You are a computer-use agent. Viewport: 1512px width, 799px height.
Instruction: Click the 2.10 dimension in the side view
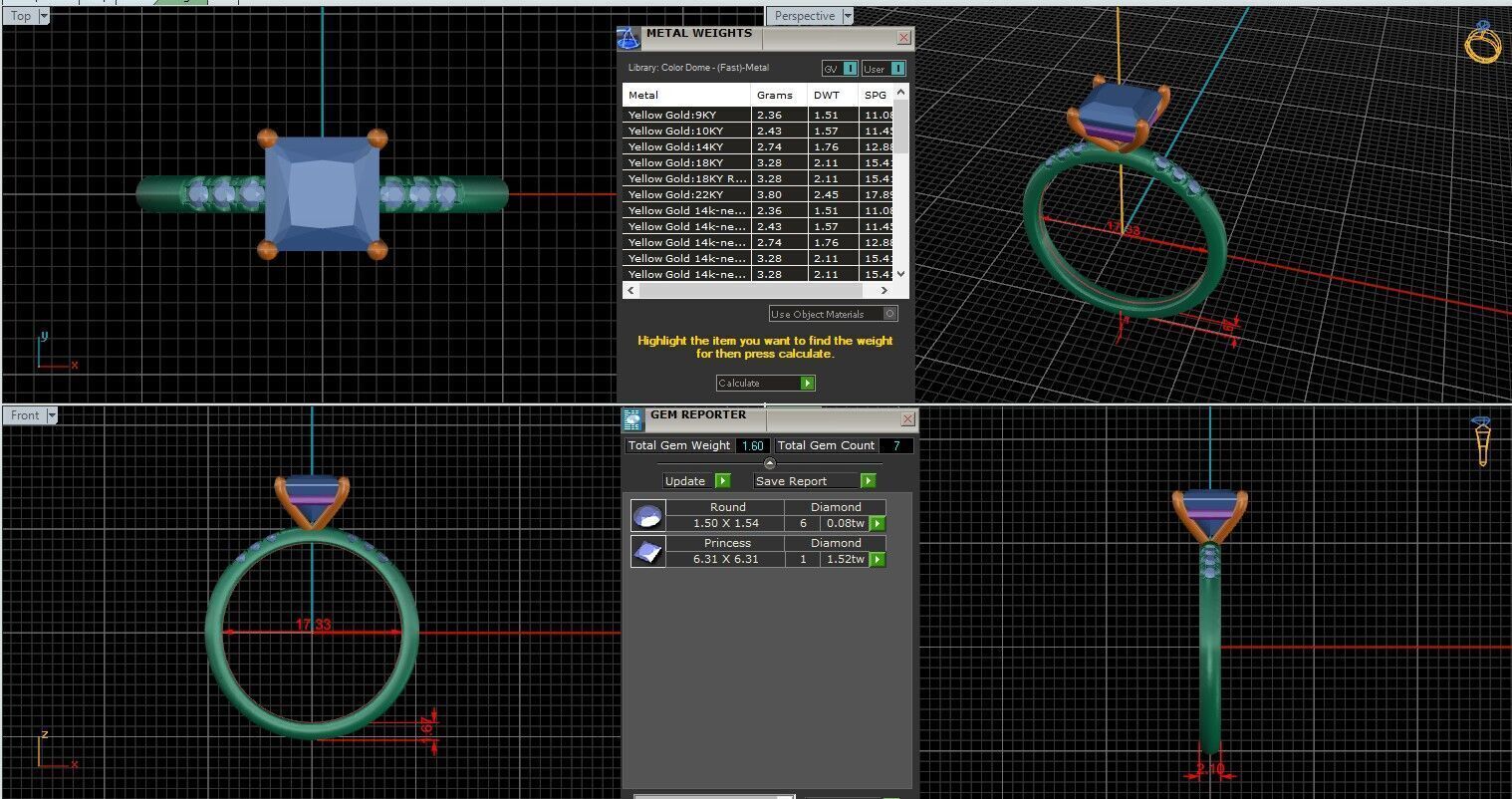point(1210,768)
